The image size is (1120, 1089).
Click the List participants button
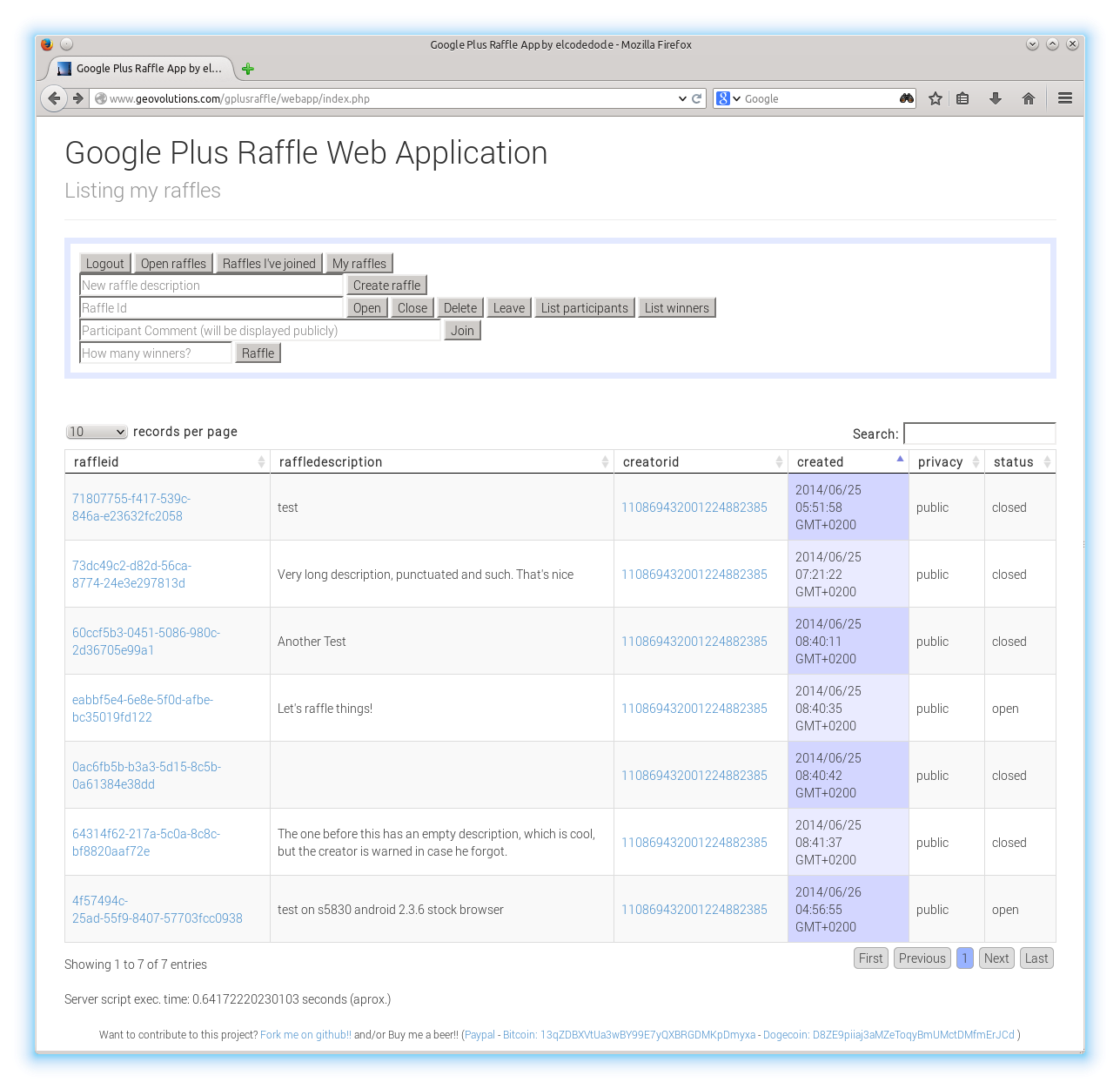coord(585,307)
